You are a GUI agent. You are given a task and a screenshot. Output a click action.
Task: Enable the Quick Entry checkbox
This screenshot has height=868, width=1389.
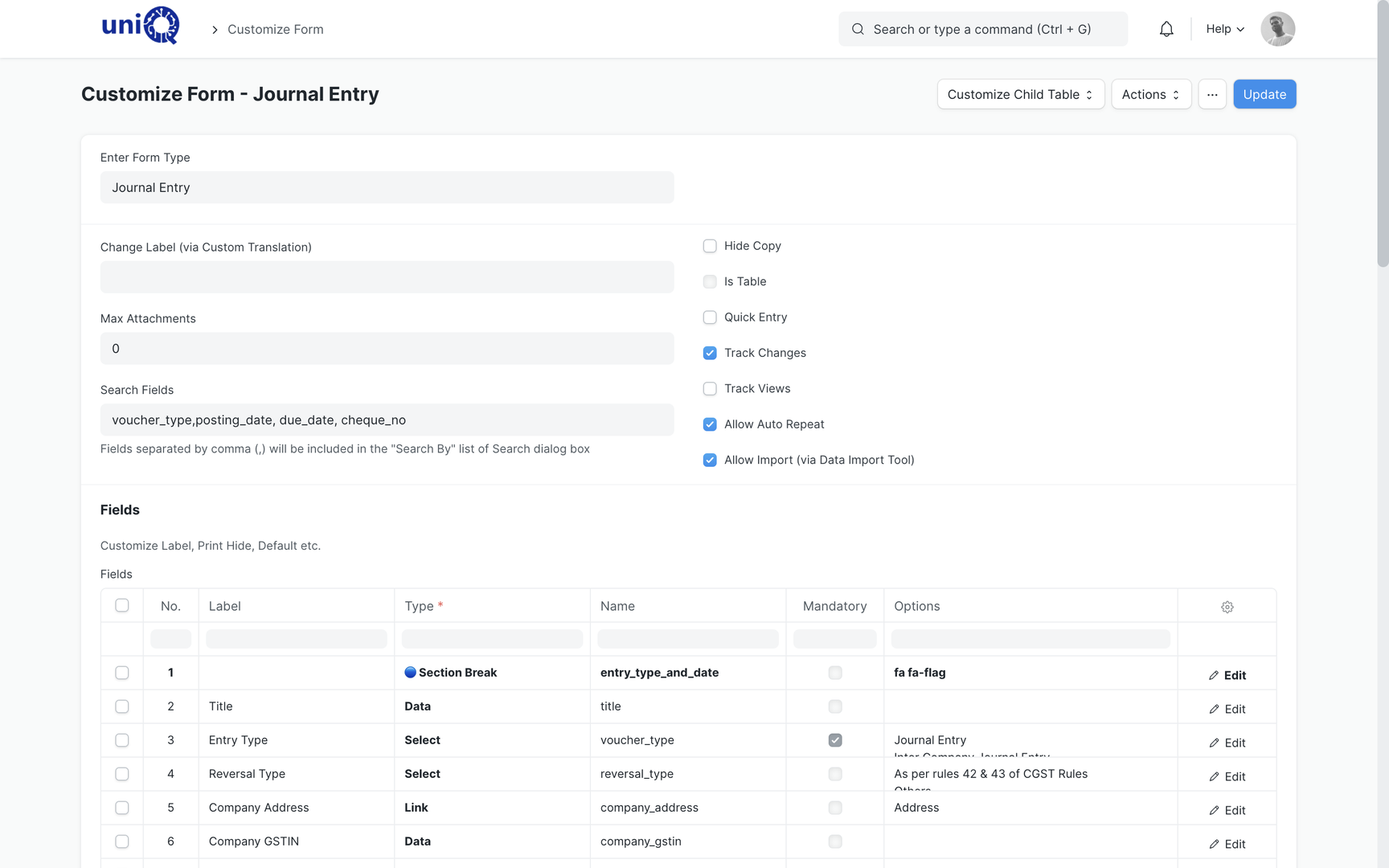710,317
